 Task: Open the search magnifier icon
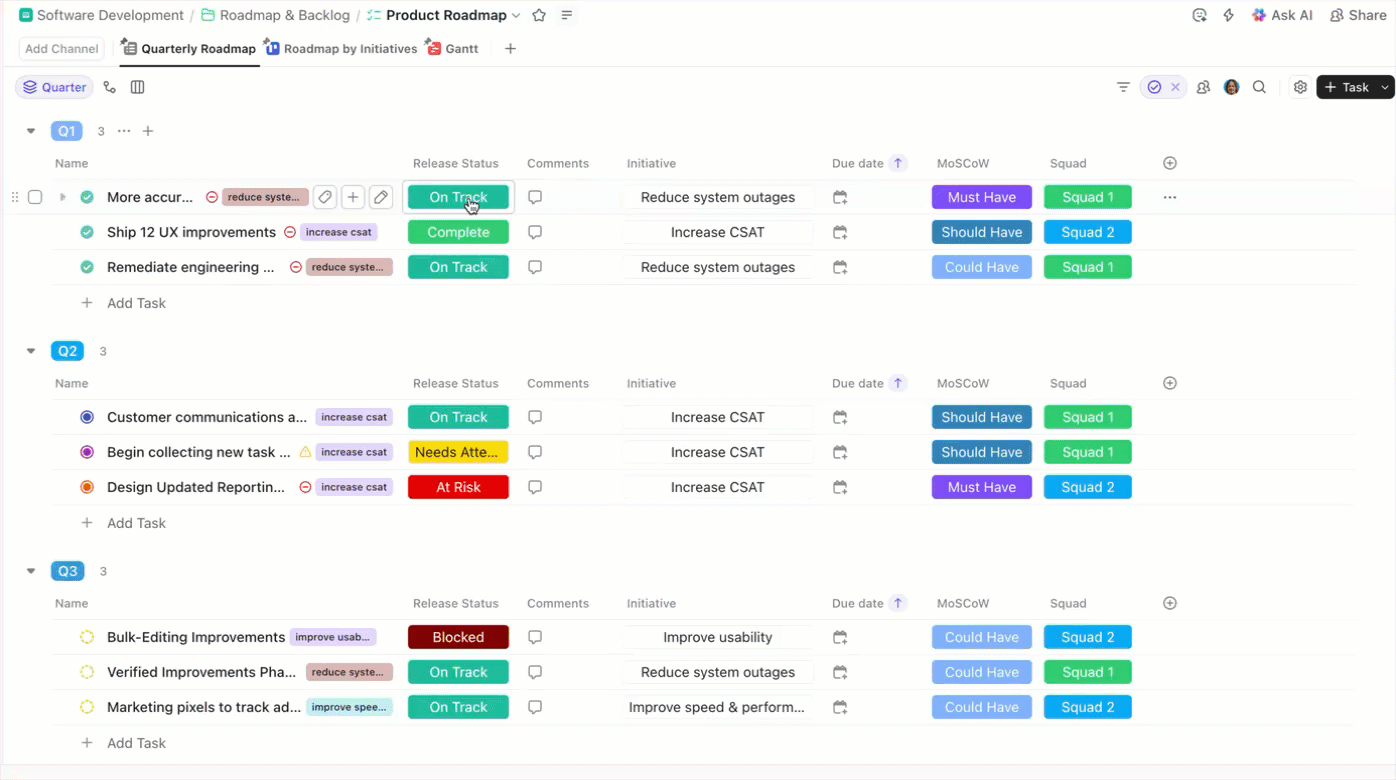1259,87
